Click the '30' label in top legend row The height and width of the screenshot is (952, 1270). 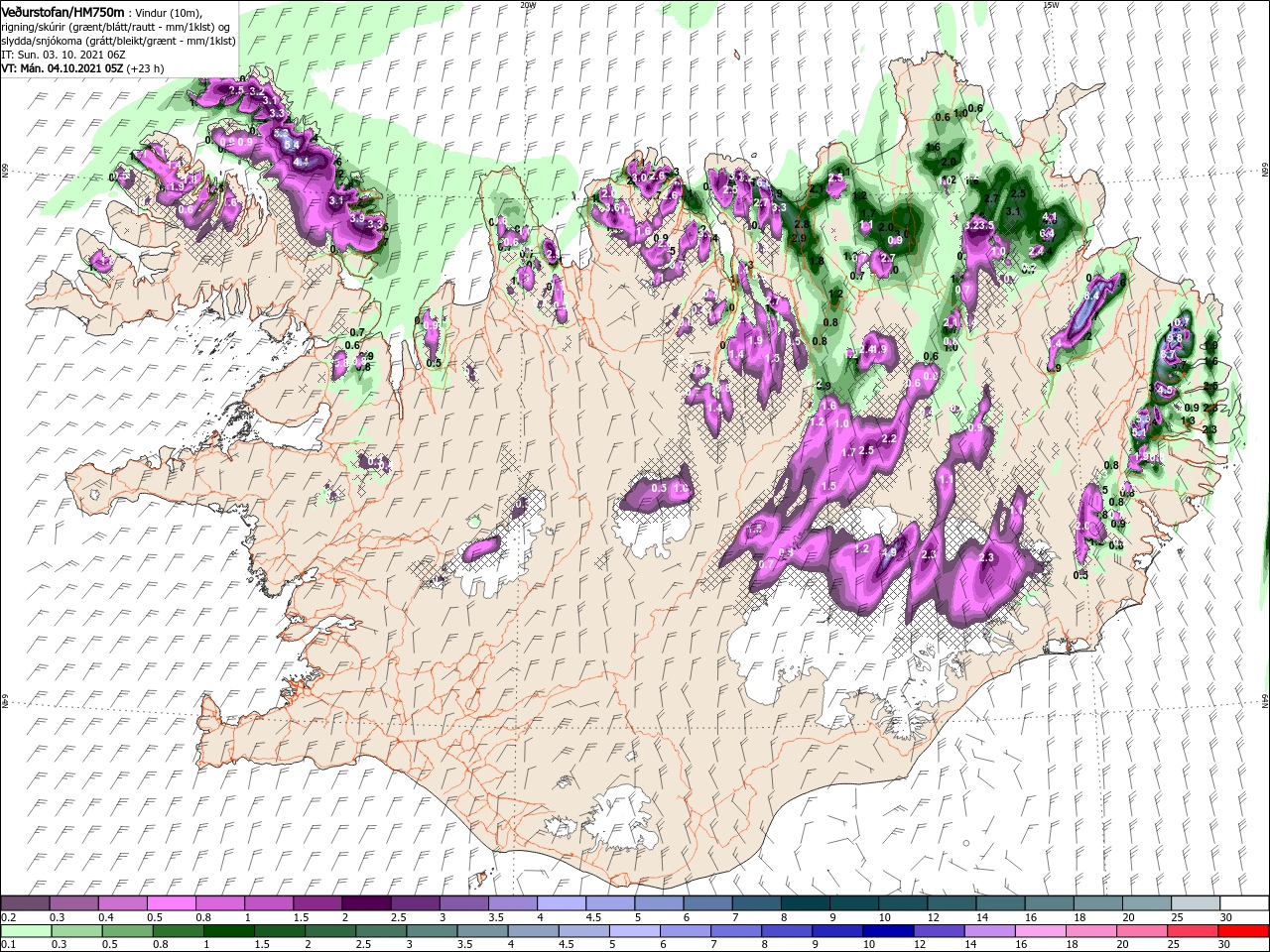(x=1227, y=917)
